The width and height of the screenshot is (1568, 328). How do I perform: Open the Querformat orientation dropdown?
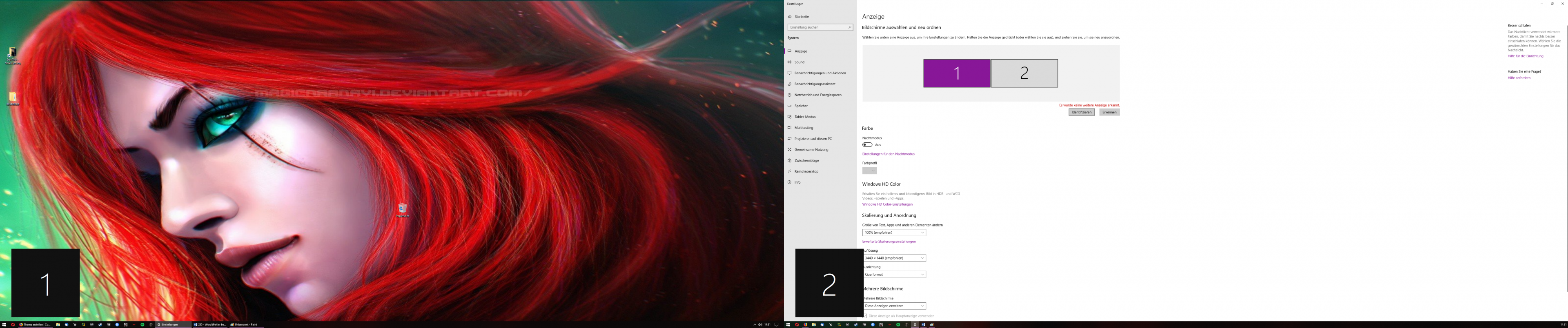point(894,275)
